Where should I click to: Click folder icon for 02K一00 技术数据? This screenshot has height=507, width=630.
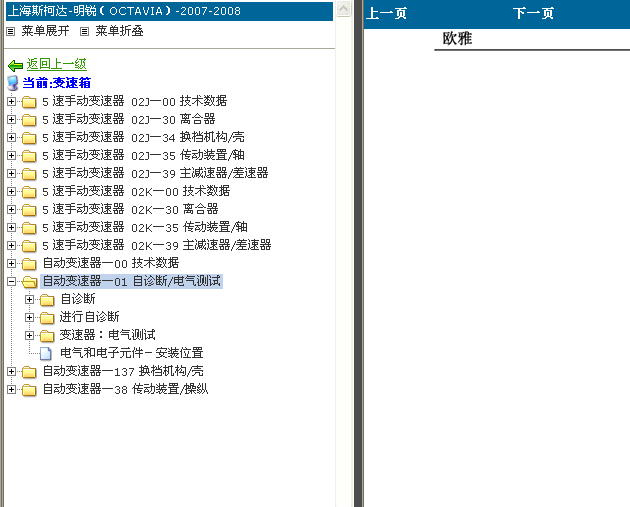tap(29, 192)
